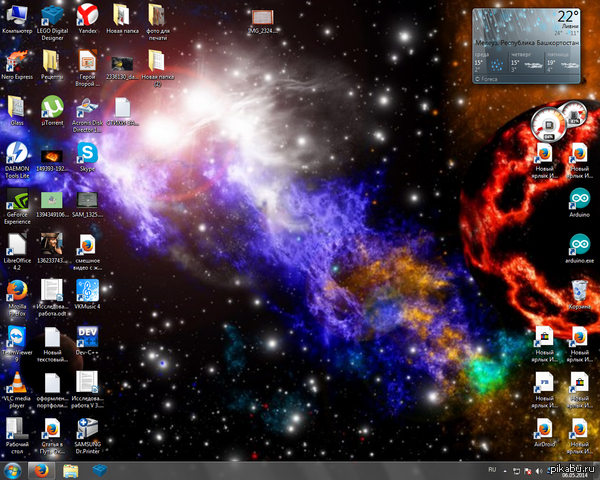This screenshot has height=480, width=600.
Task: Start µTorrent from its desktop icon
Action: click(x=51, y=107)
